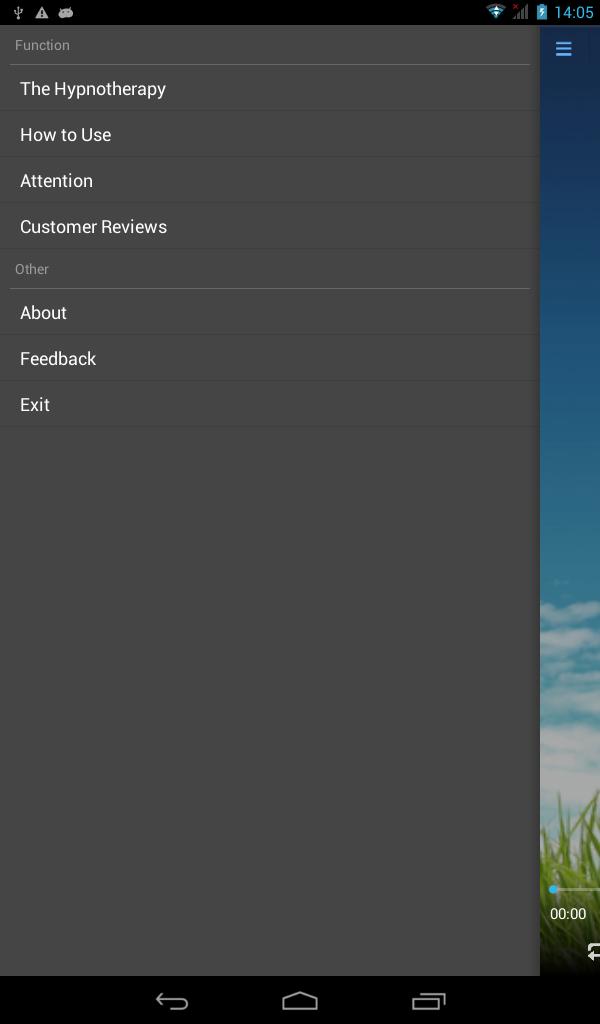600x1024 pixels.
Task: Tap the USB connection status icon
Action: [18, 12]
